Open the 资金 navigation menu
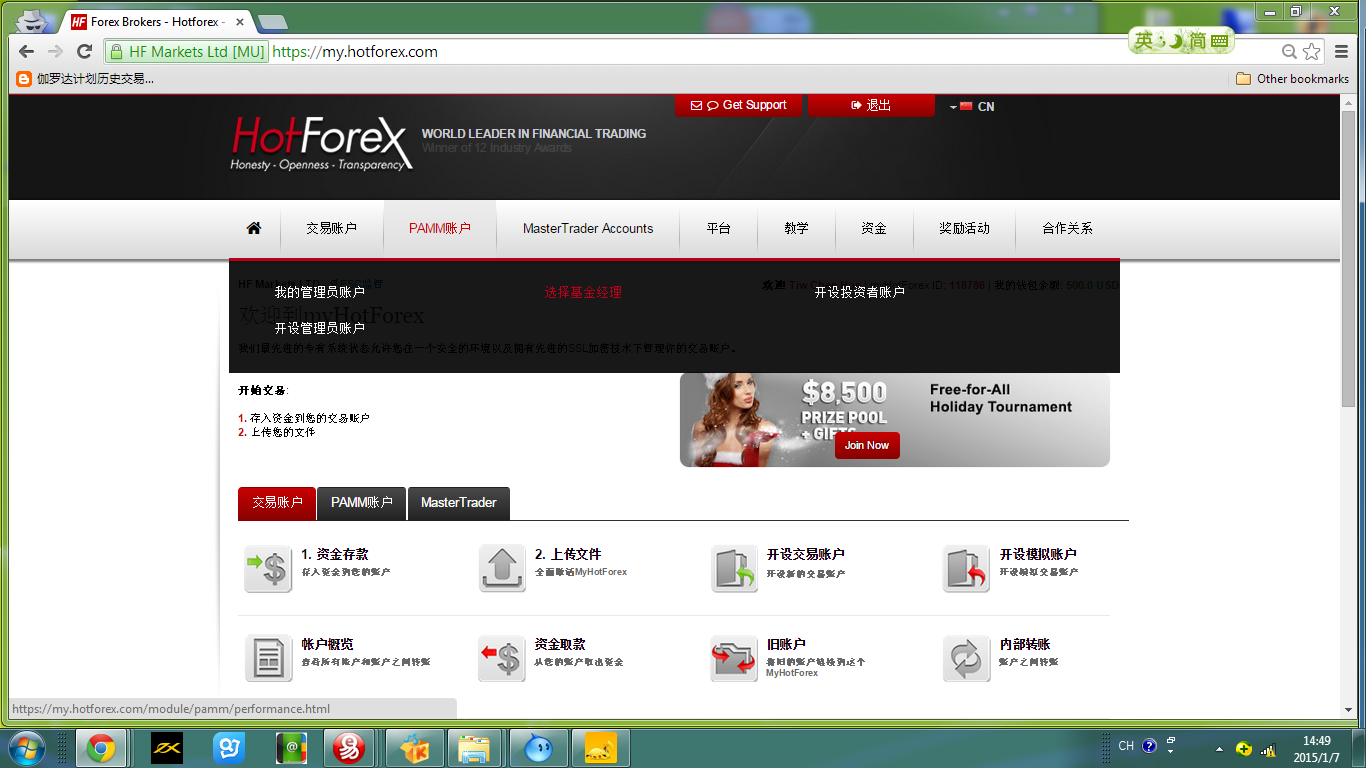Screen dimensions: 1366x768 [874, 228]
